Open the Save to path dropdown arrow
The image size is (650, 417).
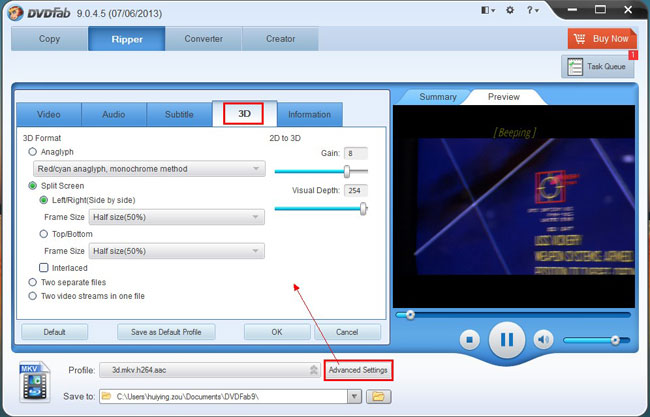[x=354, y=397]
